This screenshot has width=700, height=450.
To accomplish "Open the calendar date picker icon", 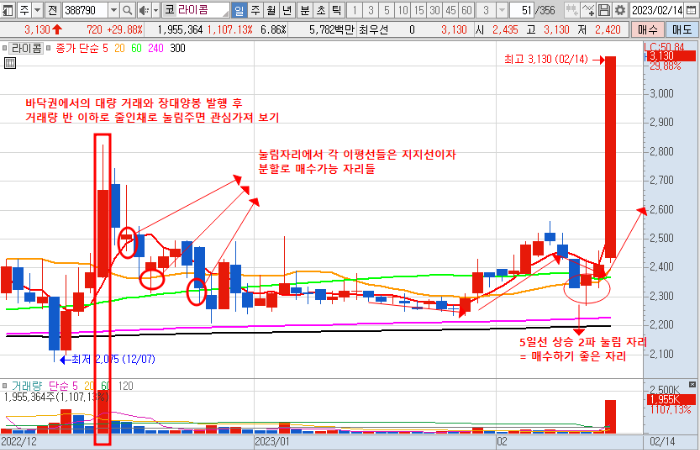I will point(692,10).
